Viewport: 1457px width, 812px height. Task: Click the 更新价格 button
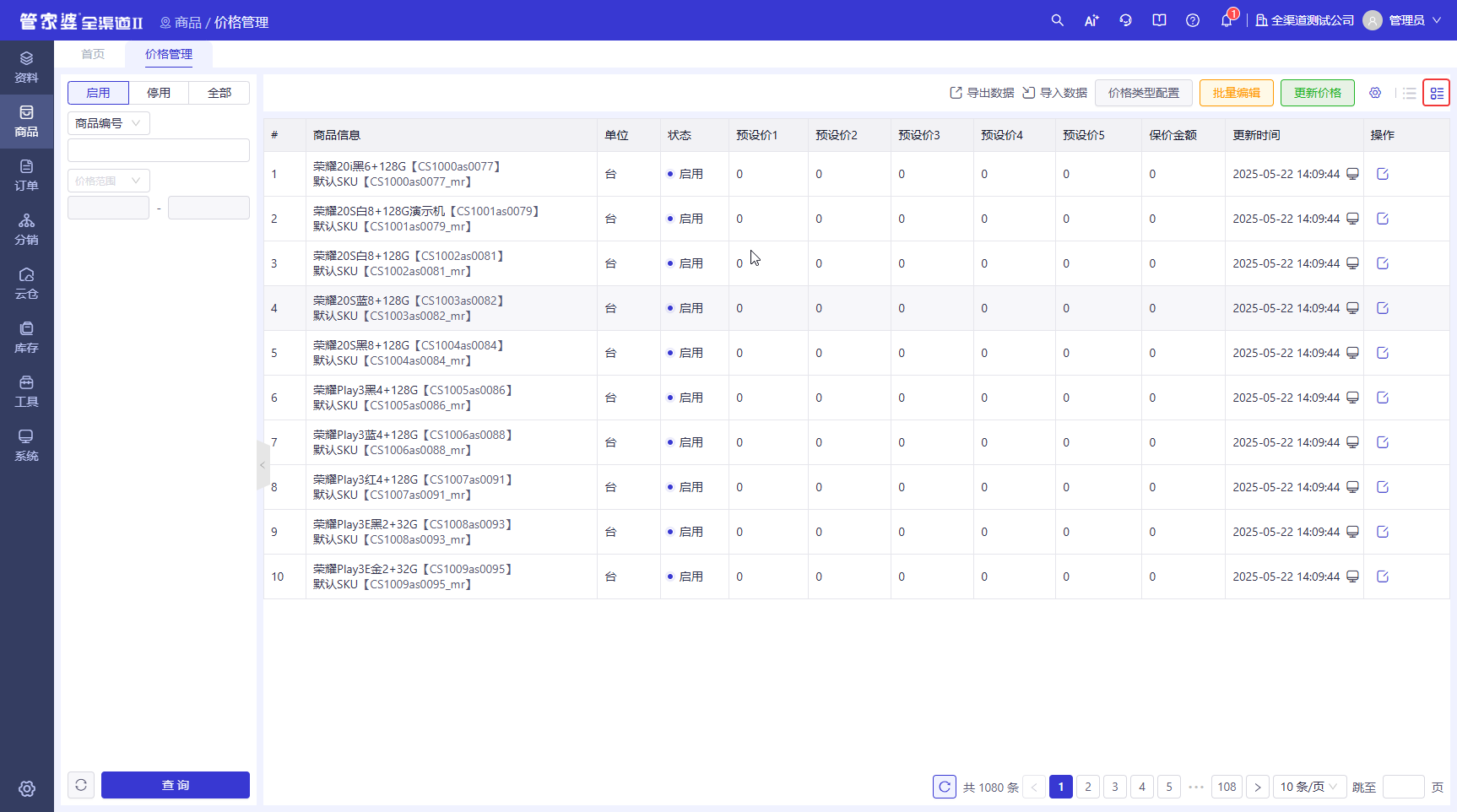pyautogui.click(x=1318, y=93)
